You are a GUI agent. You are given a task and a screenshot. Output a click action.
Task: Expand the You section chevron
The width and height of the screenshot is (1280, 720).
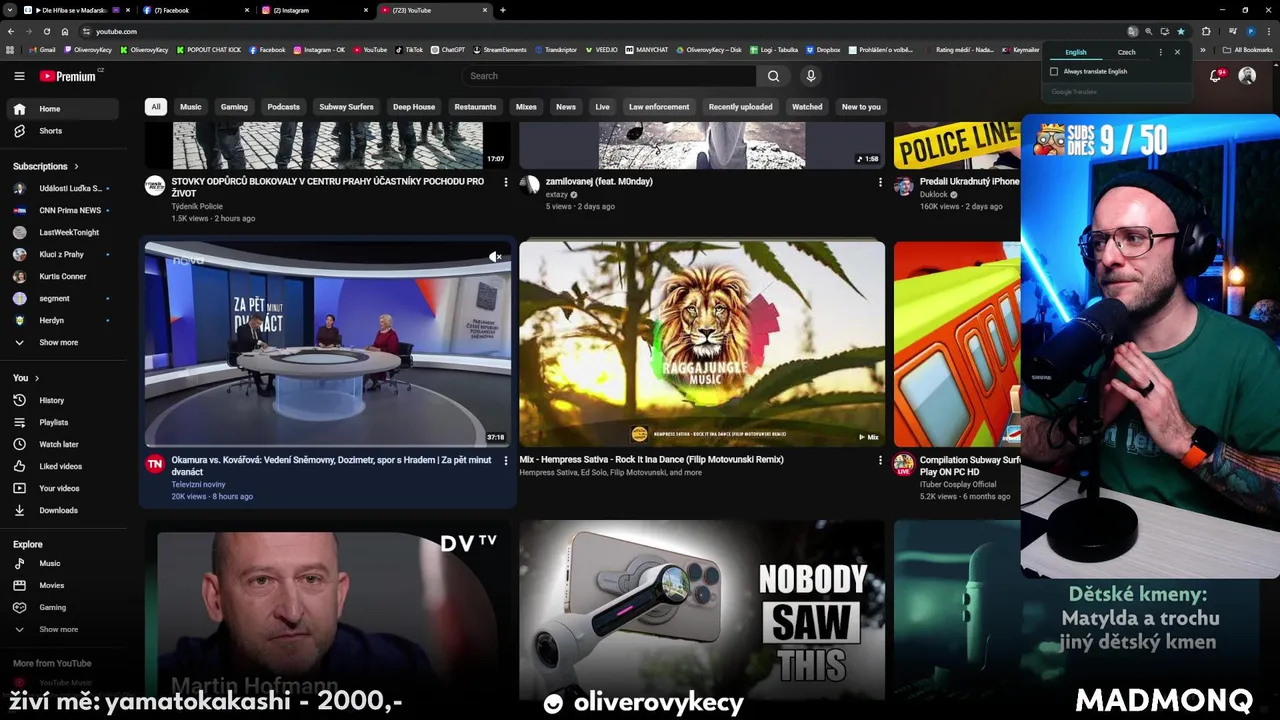coord(37,378)
